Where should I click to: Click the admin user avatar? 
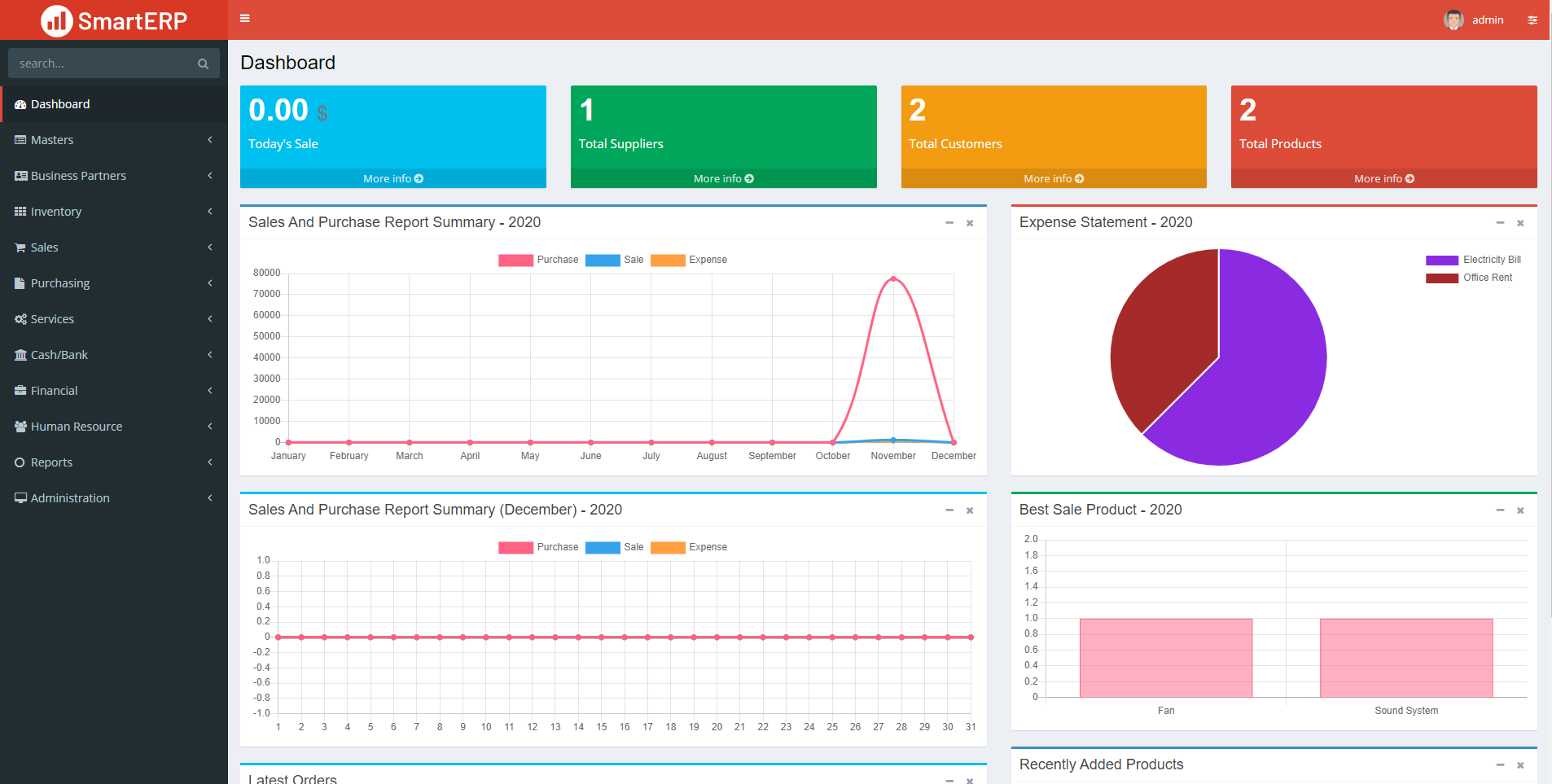coord(1453,20)
